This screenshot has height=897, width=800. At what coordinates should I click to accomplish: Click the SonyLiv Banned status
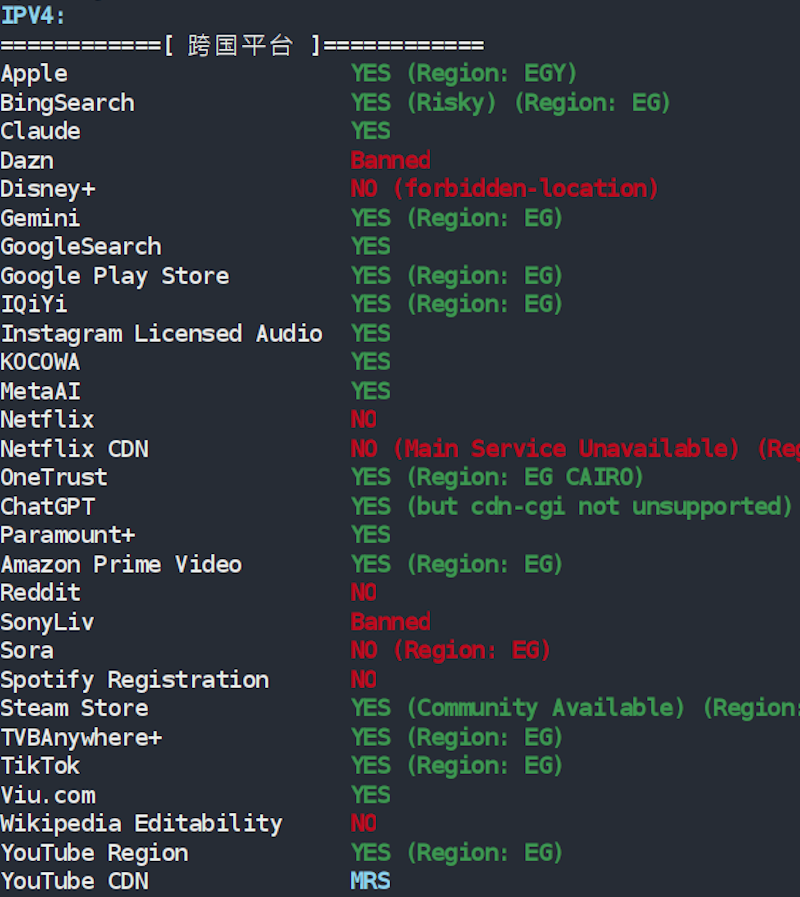click(390, 622)
